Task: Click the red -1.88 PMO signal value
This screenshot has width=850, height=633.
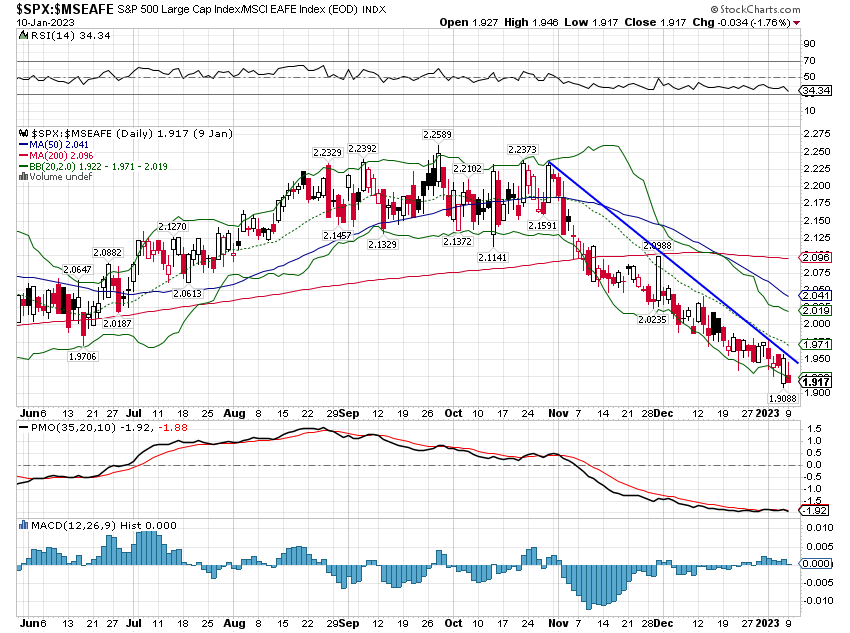Action: (173, 428)
